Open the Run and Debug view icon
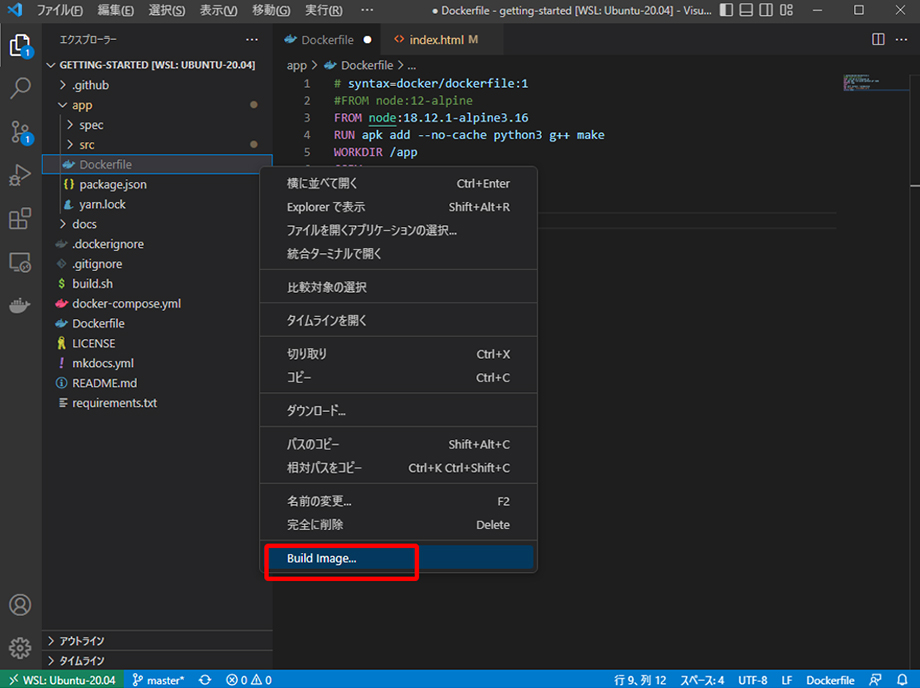This screenshot has width=920, height=688. pos(20,175)
